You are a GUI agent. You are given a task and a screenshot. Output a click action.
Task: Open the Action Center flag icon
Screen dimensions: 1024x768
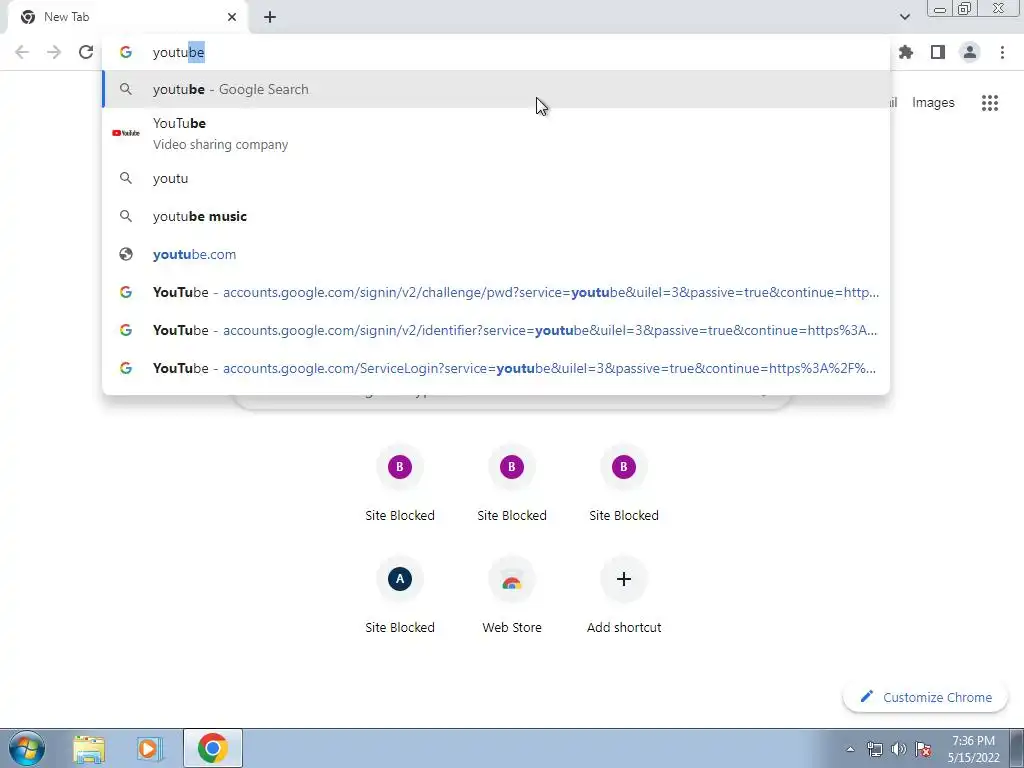(923, 749)
